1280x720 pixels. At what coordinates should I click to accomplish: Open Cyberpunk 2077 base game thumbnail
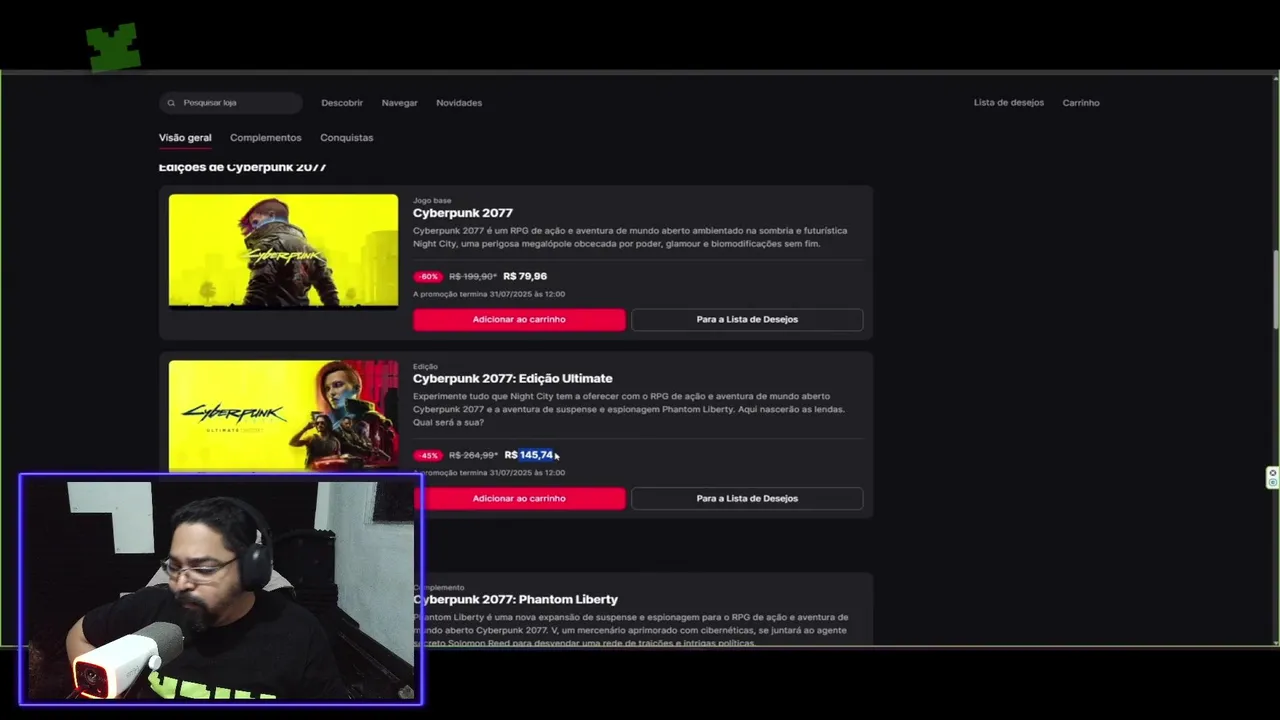pyautogui.click(x=283, y=251)
